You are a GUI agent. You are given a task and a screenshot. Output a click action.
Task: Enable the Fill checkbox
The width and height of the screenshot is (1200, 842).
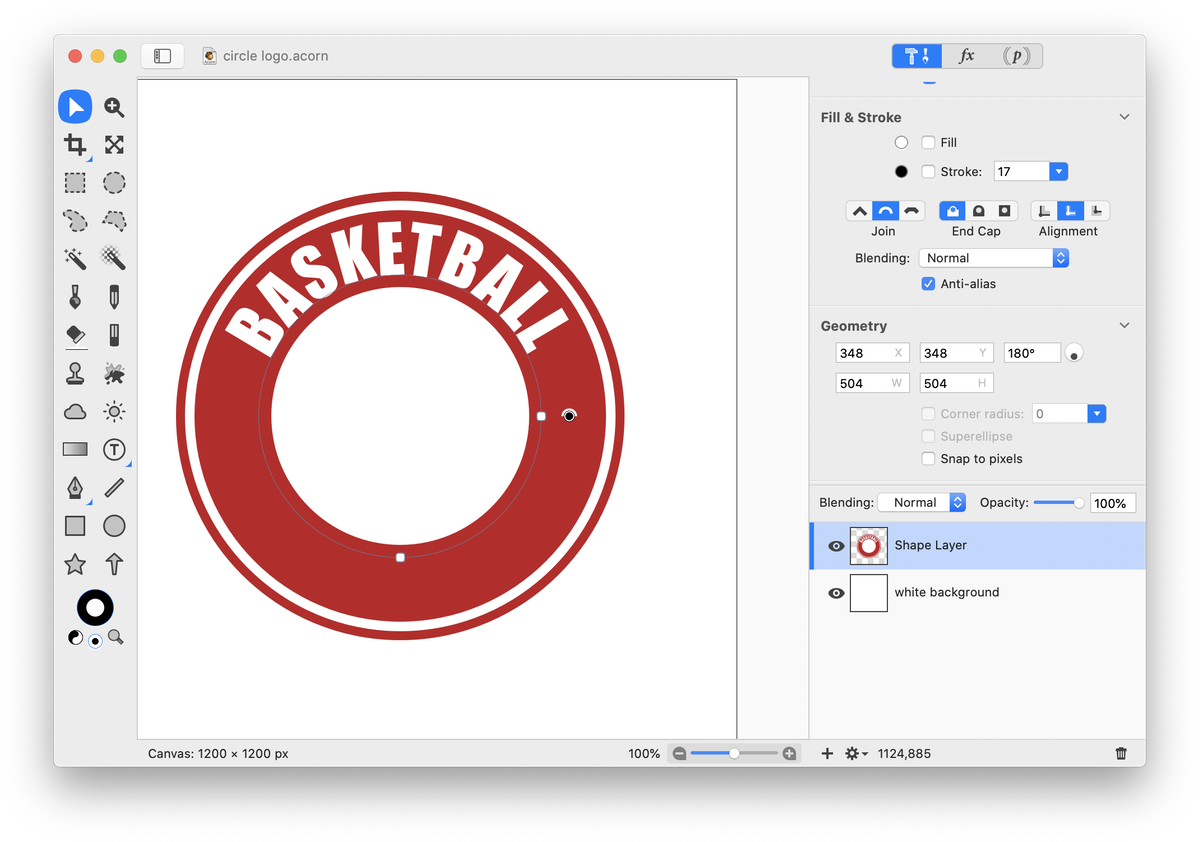(928, 143)
